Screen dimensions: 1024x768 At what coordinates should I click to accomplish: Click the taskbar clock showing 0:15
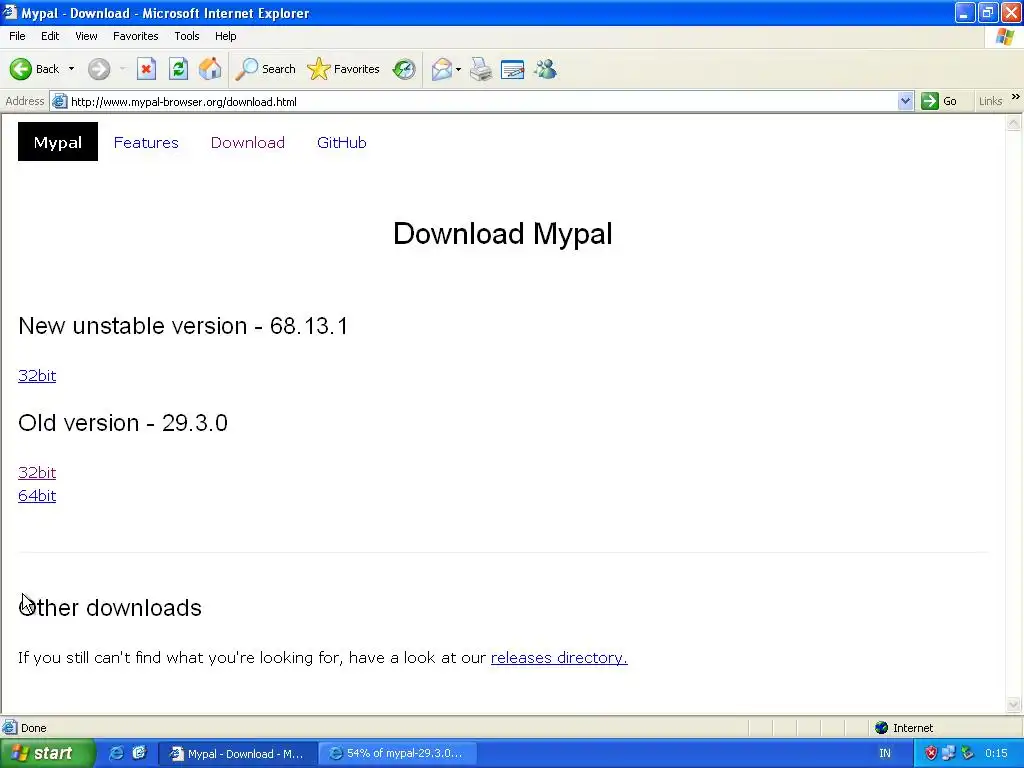(997, 753)
